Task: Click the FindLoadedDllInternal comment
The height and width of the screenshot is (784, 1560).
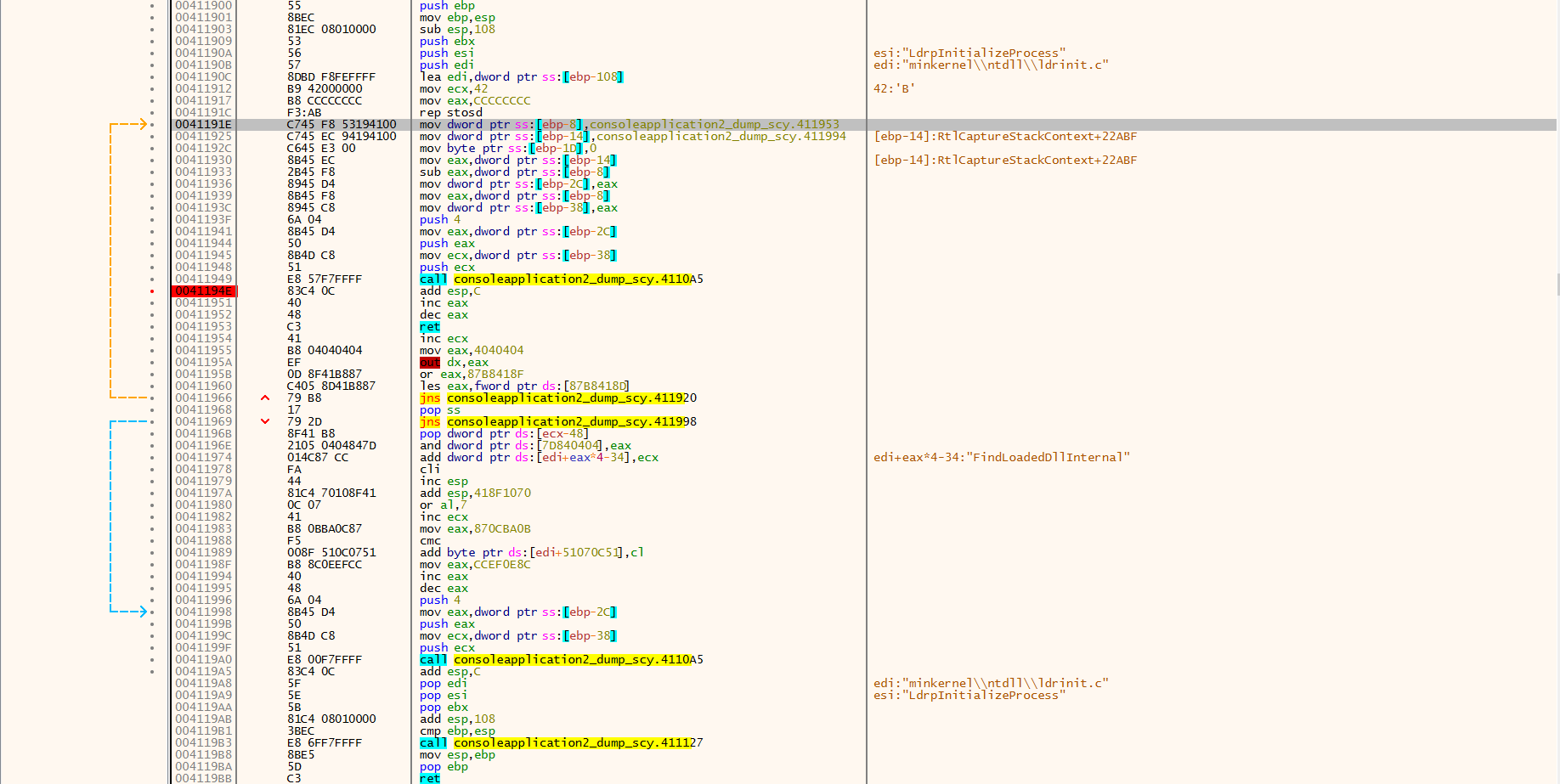Action: tap(1001, 458)
